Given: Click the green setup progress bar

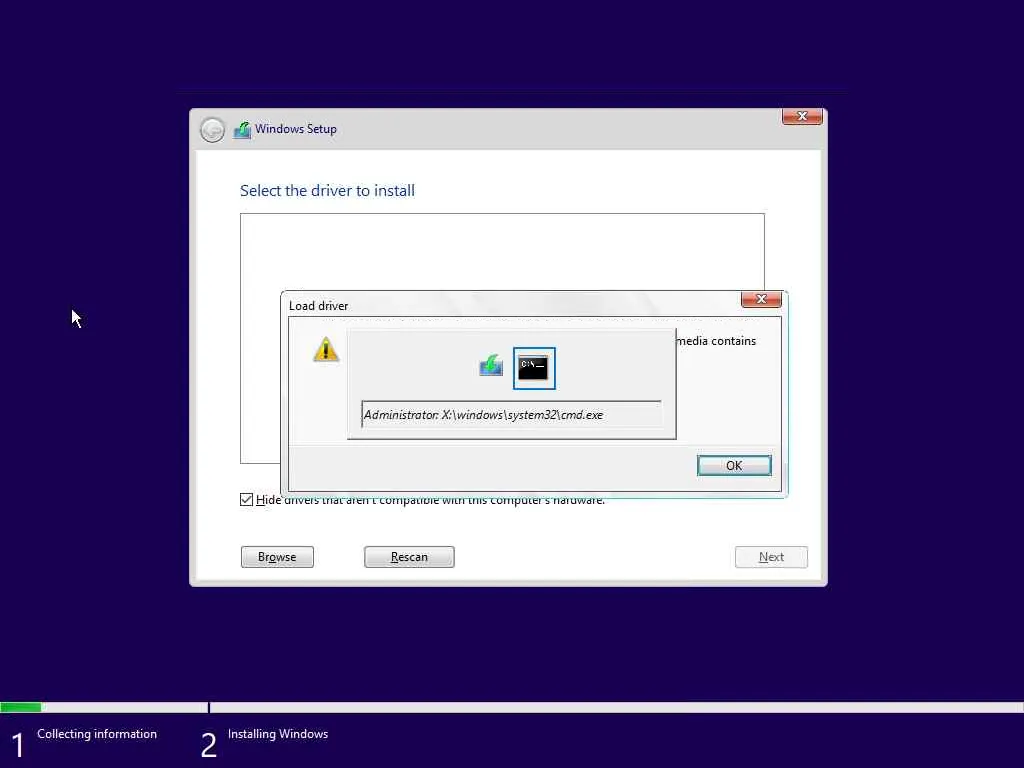Looking at the screenshot, I should pos(21,707).
